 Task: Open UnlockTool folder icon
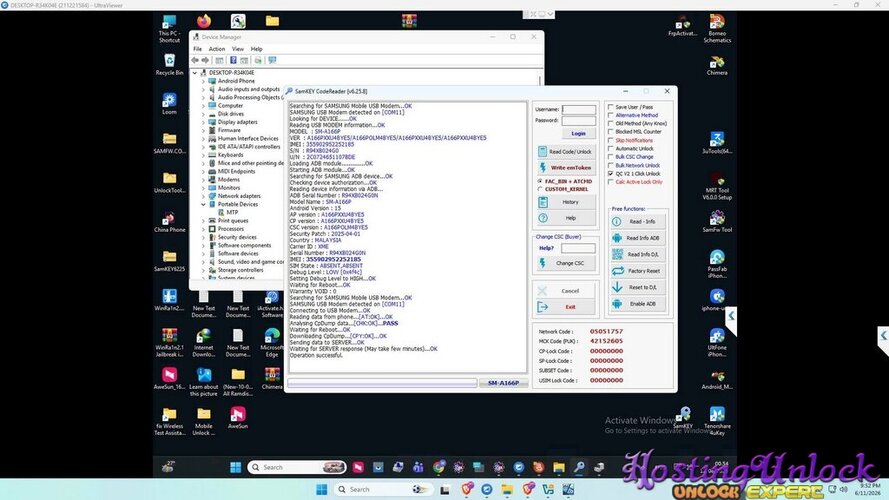point(169,183)
